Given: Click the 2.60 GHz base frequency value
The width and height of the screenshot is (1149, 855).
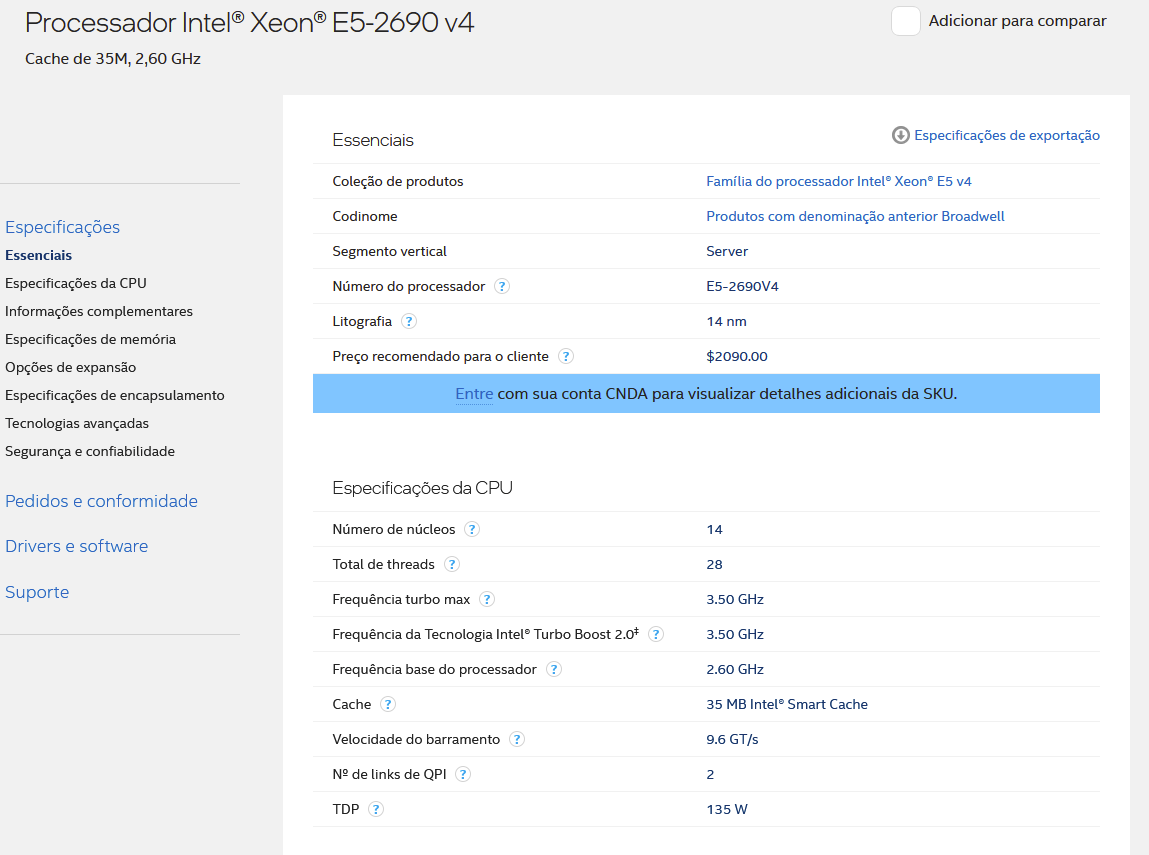Looking at the screenshot, I should [x=735, y=669].
